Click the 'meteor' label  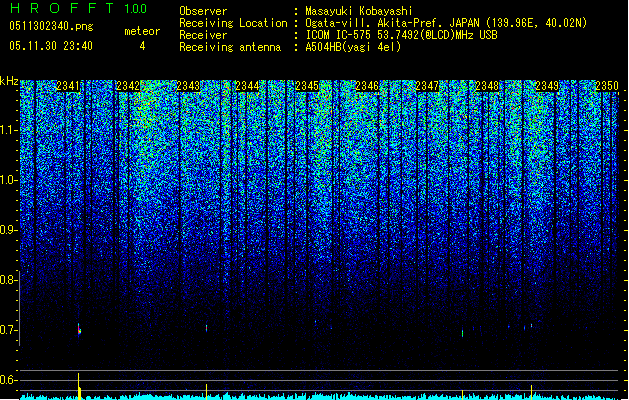tap(142, 31)
